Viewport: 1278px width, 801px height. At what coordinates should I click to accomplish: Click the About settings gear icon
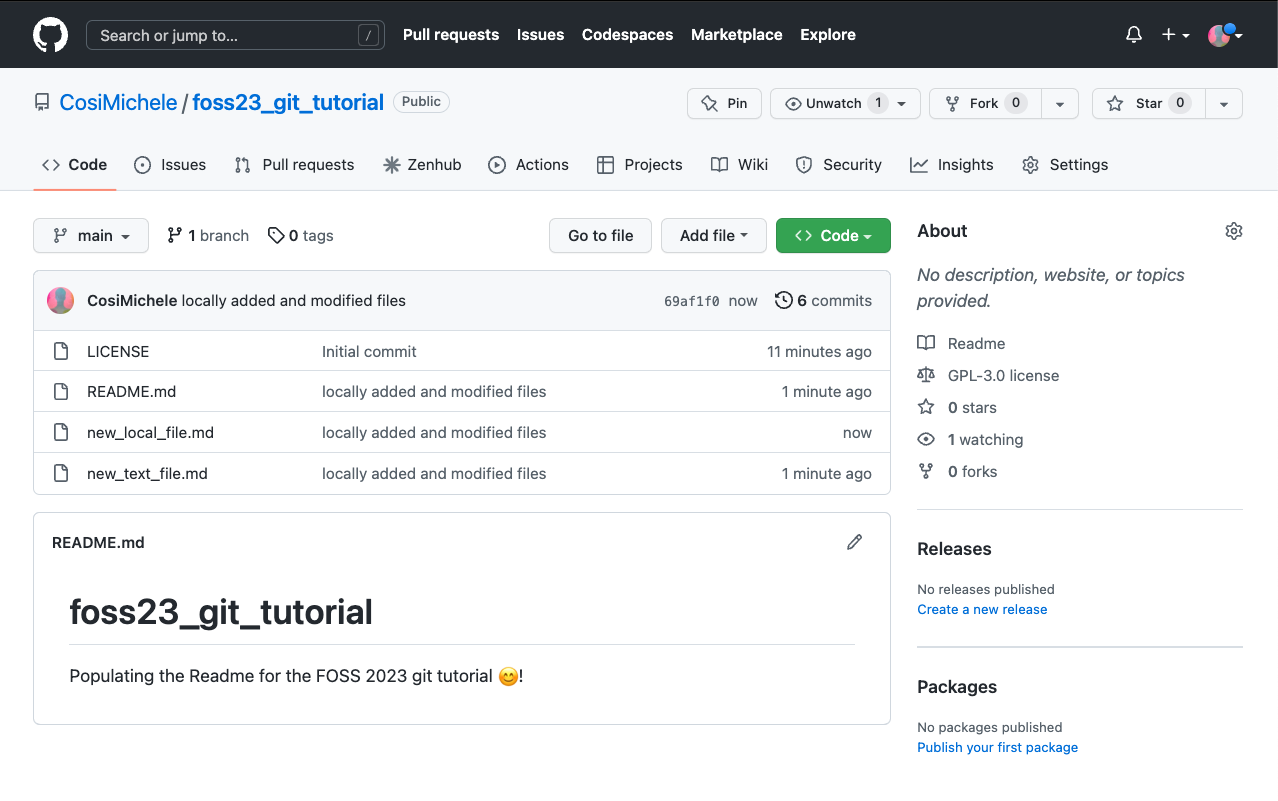tap(1234, 231)
